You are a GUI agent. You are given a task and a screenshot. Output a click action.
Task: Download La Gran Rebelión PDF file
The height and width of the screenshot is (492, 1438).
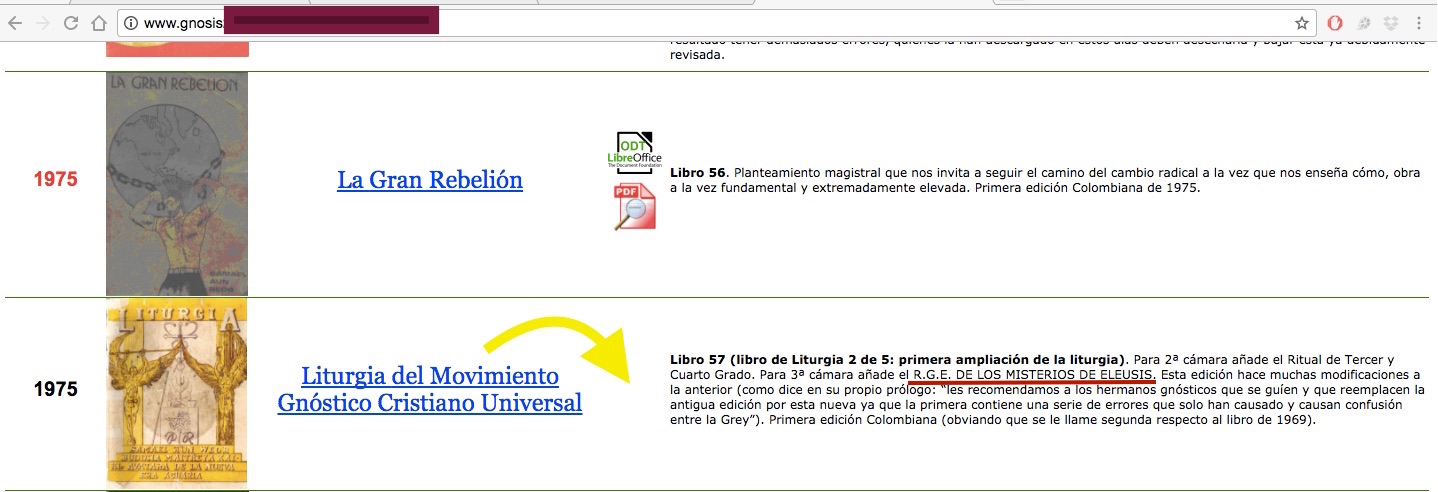click(x=635, y=207)
